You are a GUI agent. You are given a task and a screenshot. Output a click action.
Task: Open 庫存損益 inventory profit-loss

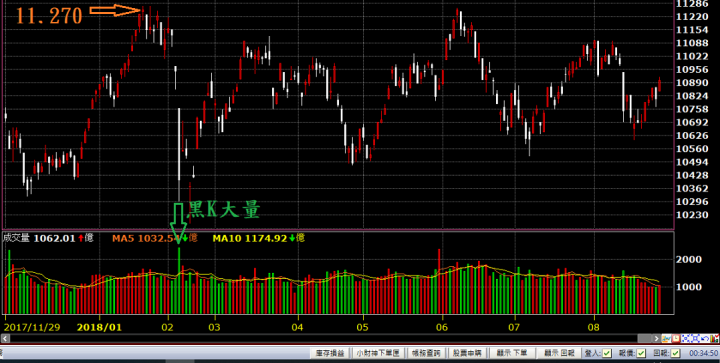click(x=330, y=353)
